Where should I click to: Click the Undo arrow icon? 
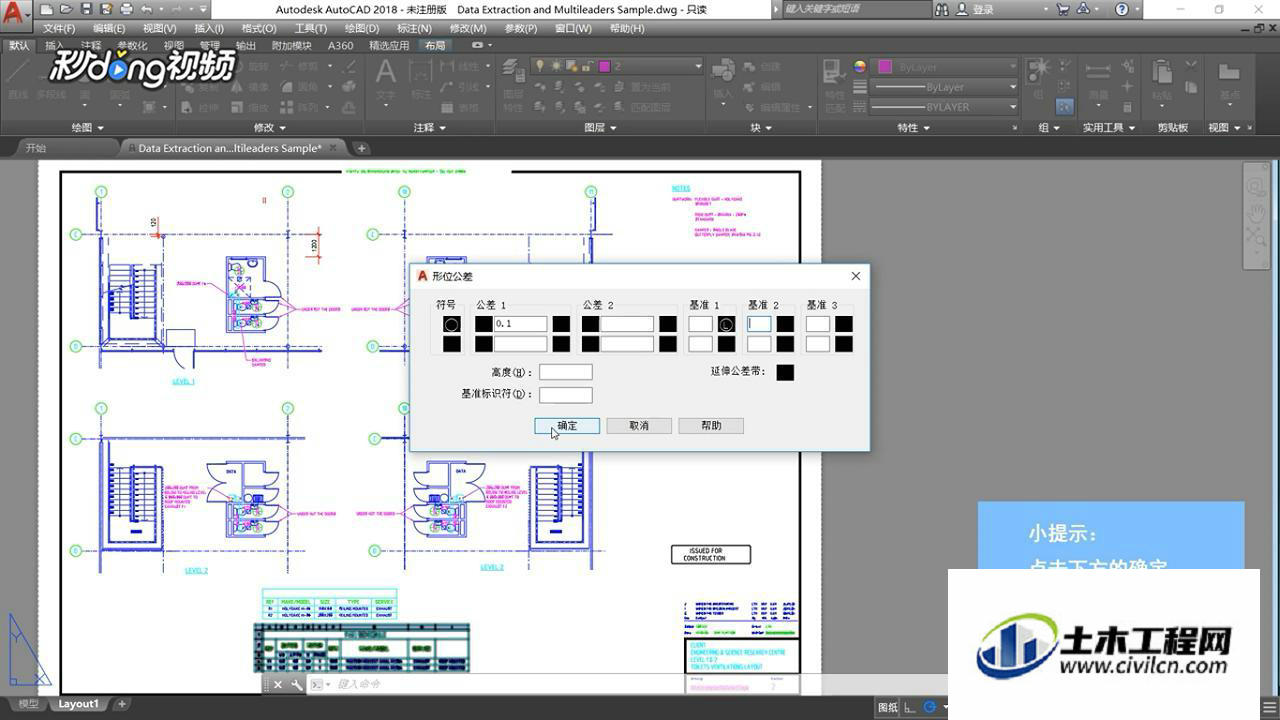point(147,9)
